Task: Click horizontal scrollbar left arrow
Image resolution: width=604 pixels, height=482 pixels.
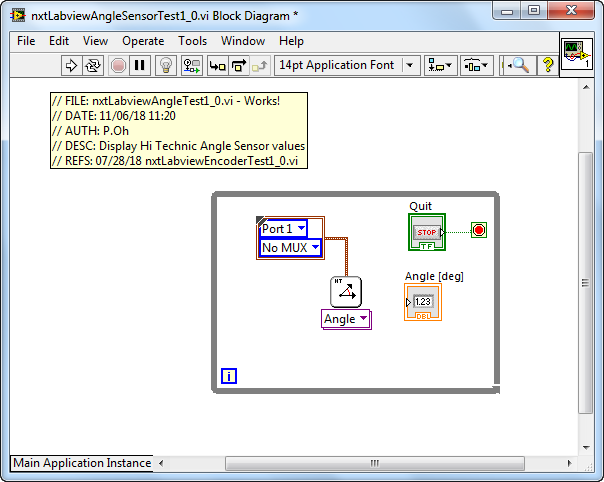Action: point(161,463)
